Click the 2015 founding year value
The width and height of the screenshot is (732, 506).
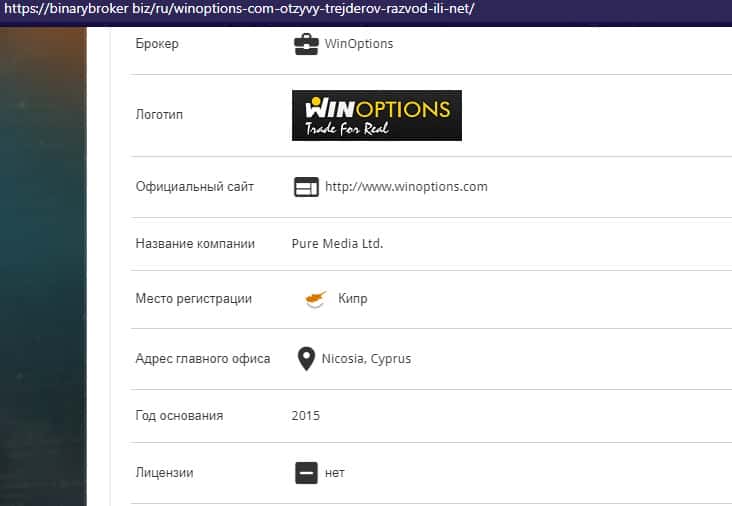(306, 415)
